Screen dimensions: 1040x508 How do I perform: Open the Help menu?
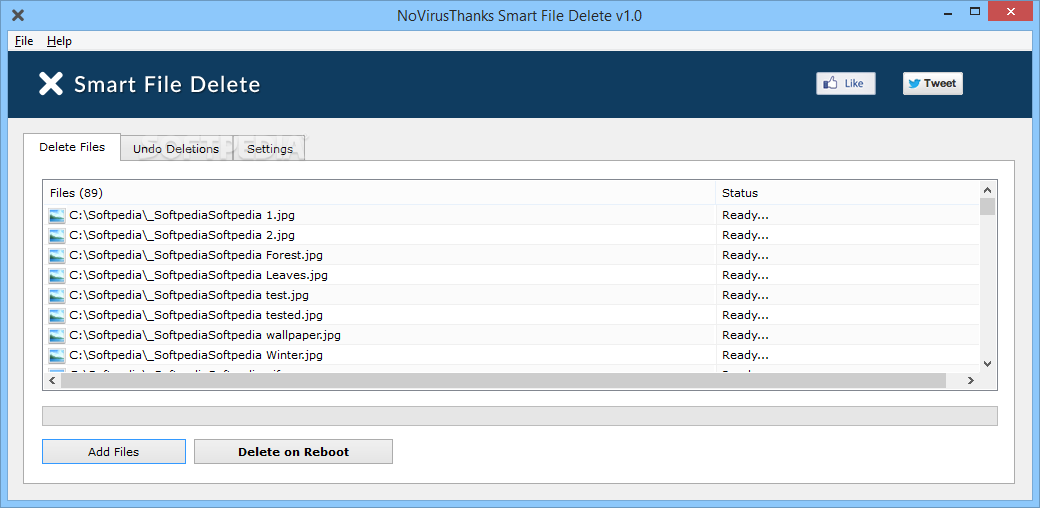(59, 41)
